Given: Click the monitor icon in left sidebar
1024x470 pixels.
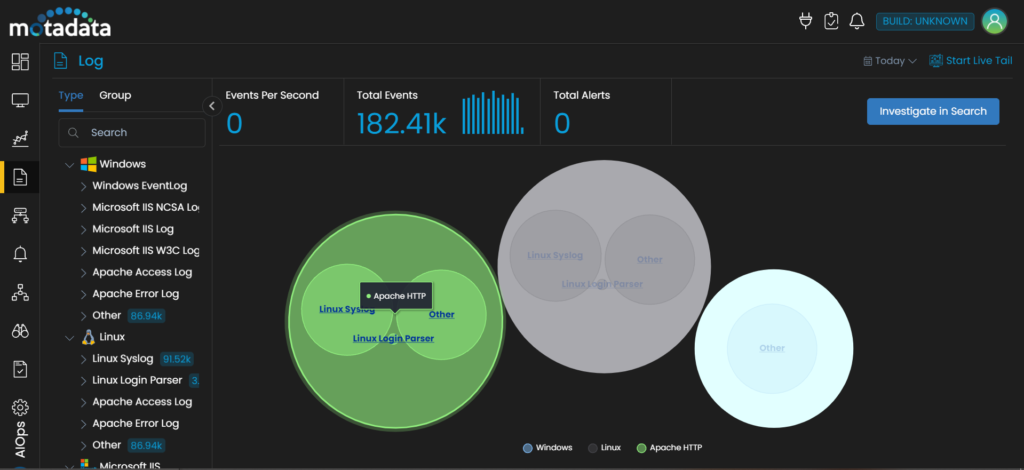Looking at the screenshot, I should pos(20,100).
